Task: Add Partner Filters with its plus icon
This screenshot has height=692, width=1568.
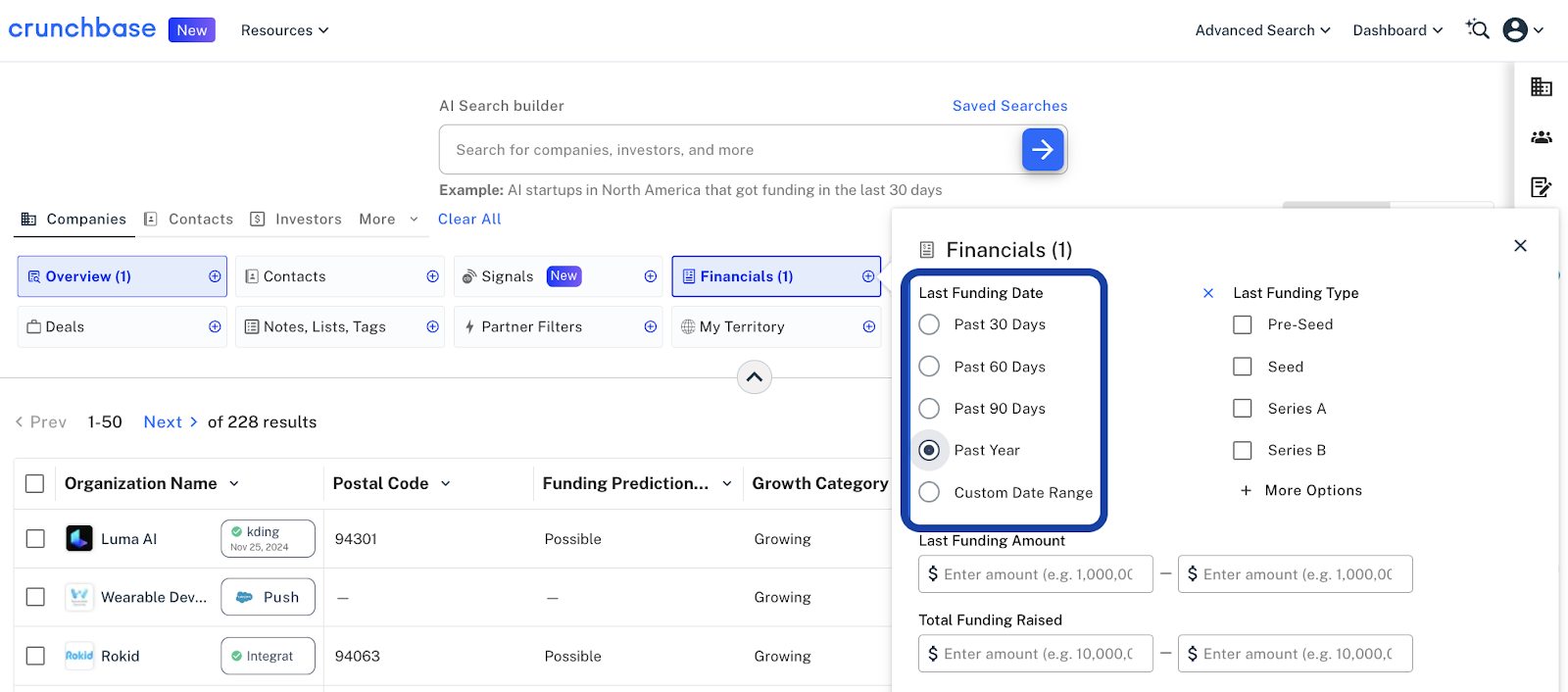Action: (x=650, y=326)
